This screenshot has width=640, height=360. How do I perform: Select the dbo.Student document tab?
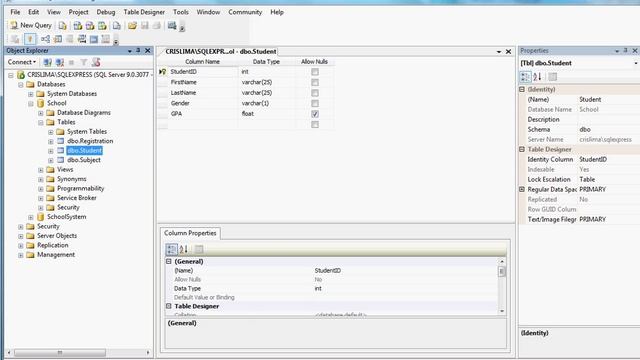click(x=220, y=51)
